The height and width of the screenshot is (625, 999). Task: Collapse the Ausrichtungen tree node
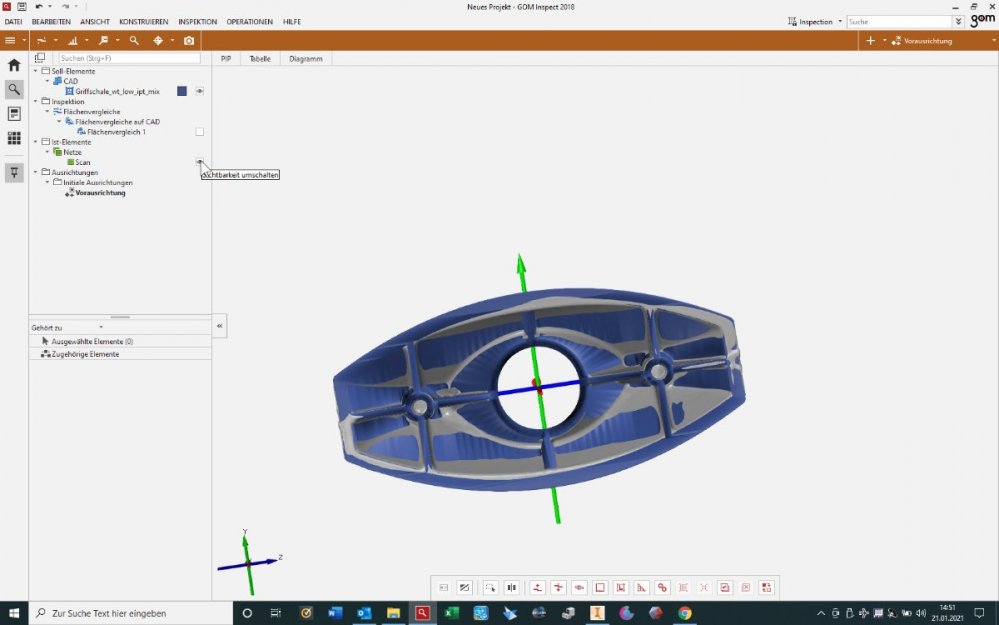click(x=36, y=172)
